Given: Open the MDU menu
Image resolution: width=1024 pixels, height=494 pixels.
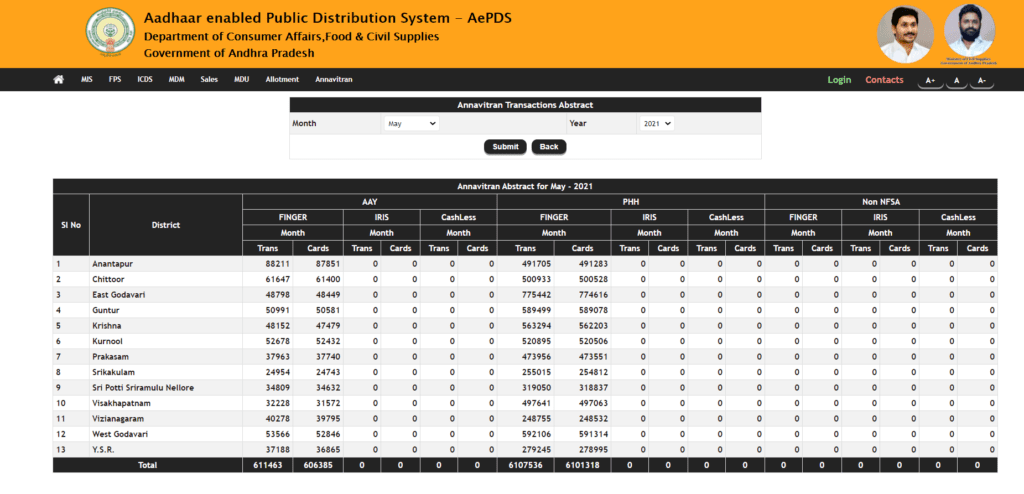Looking at the screenshot, I should click(242, 80).
